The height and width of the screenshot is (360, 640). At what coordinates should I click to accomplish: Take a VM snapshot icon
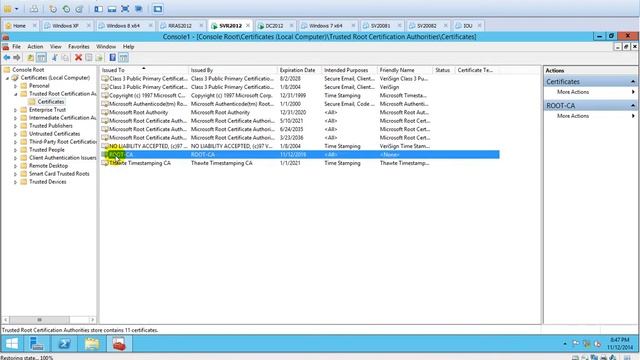point(53,9)
